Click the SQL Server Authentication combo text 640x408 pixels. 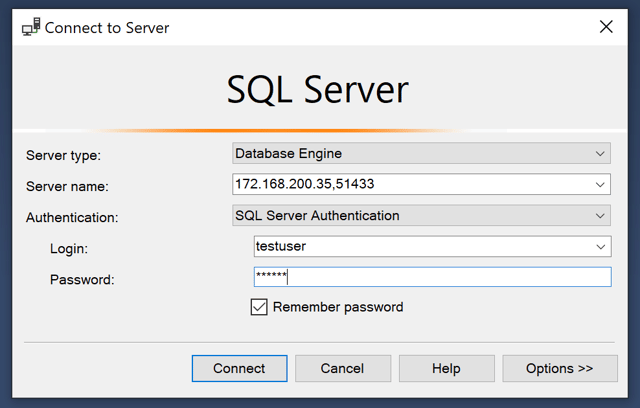(x=317, y=215)
